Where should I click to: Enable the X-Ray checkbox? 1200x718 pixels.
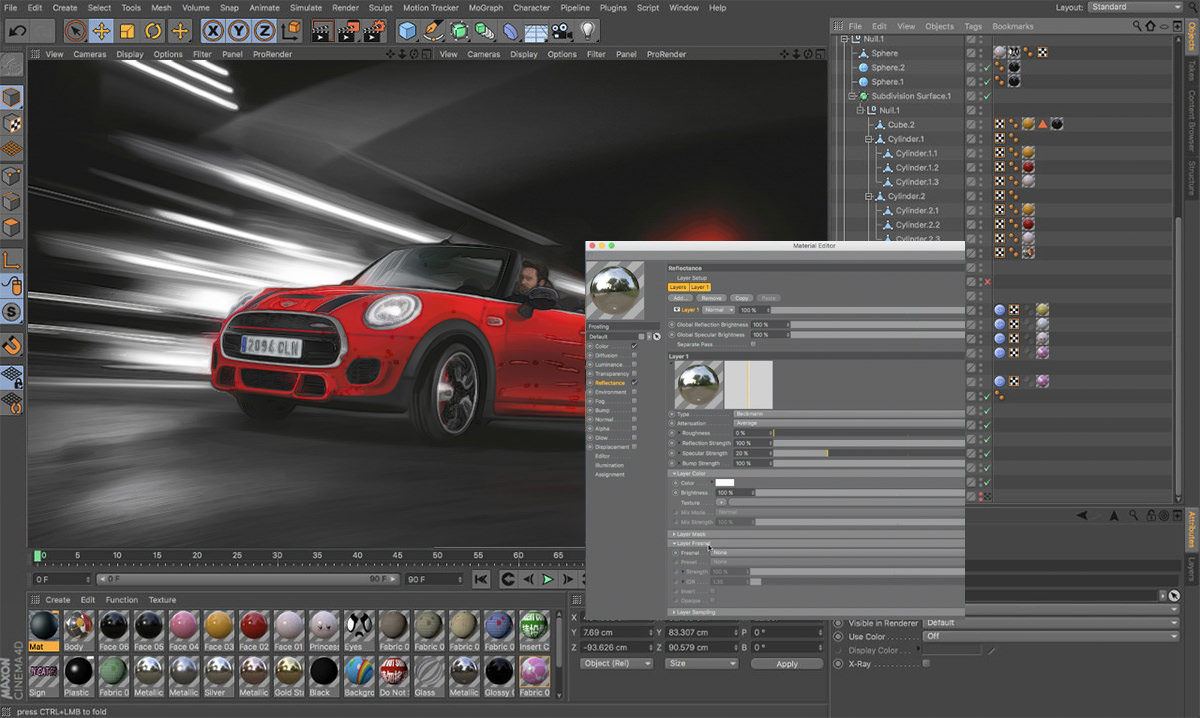pos(926,664)
